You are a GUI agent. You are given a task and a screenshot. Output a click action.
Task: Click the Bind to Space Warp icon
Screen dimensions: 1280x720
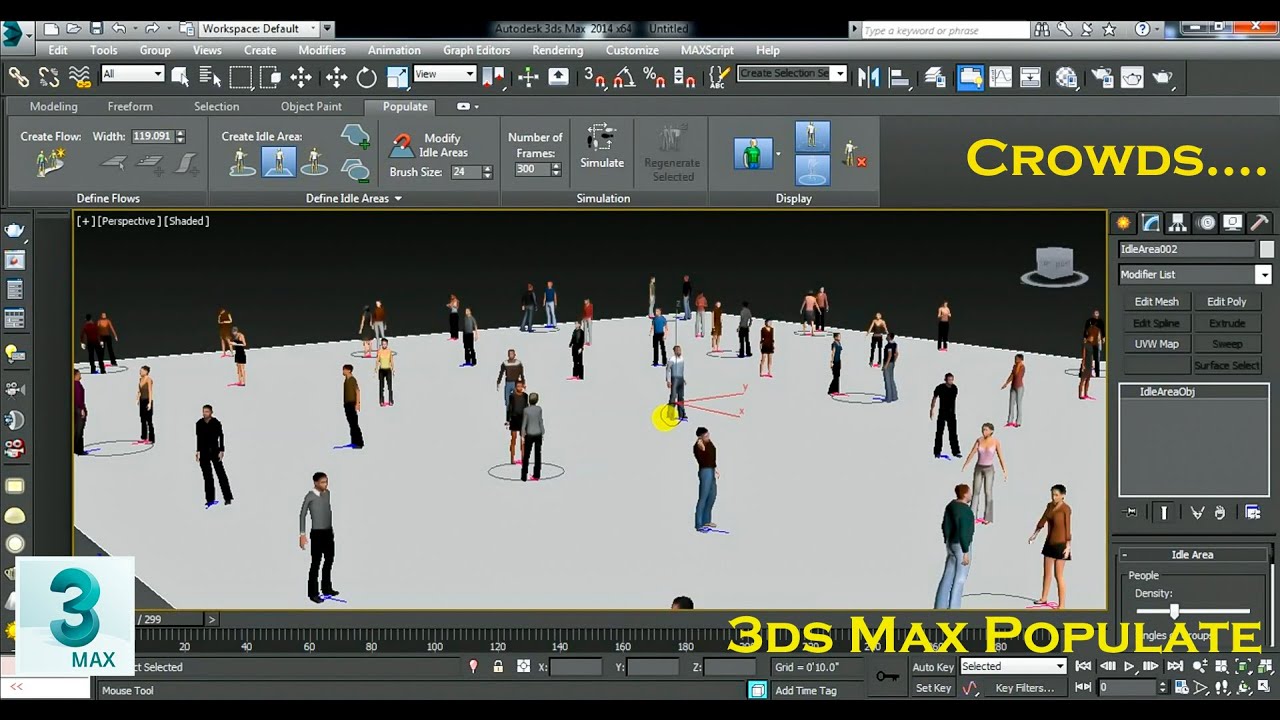(x=81, y=76)
